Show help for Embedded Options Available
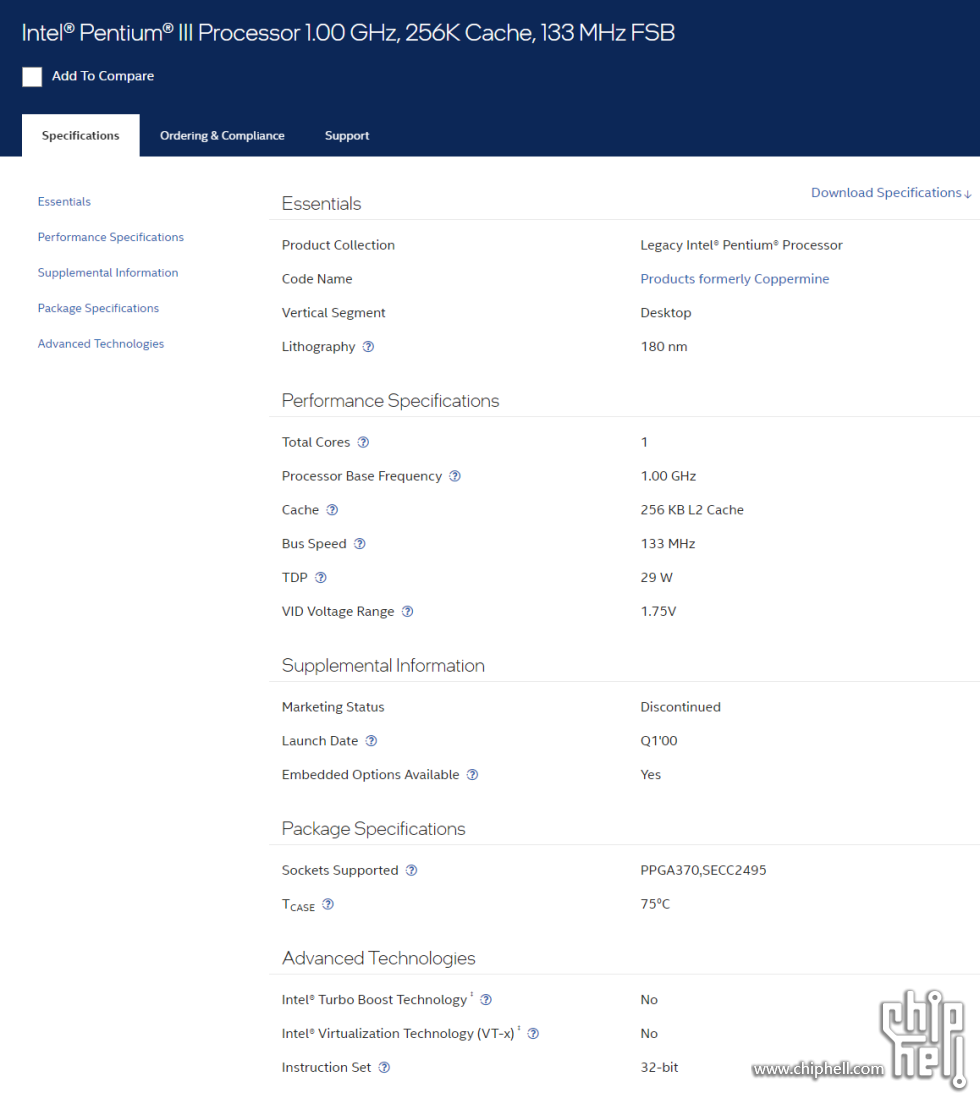 (x=472, y=774)
